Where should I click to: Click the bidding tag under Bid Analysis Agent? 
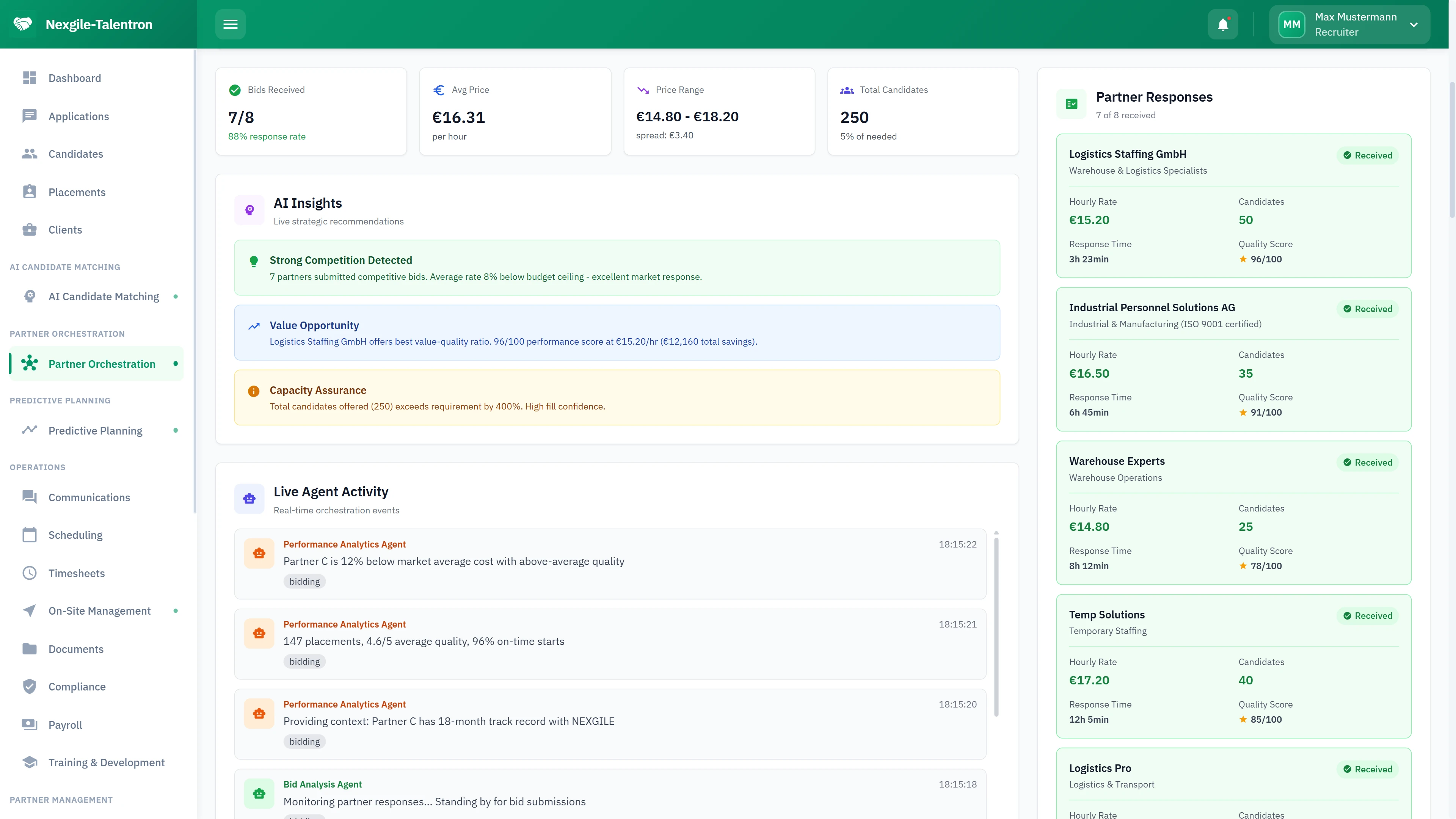(x=304, y=817)
